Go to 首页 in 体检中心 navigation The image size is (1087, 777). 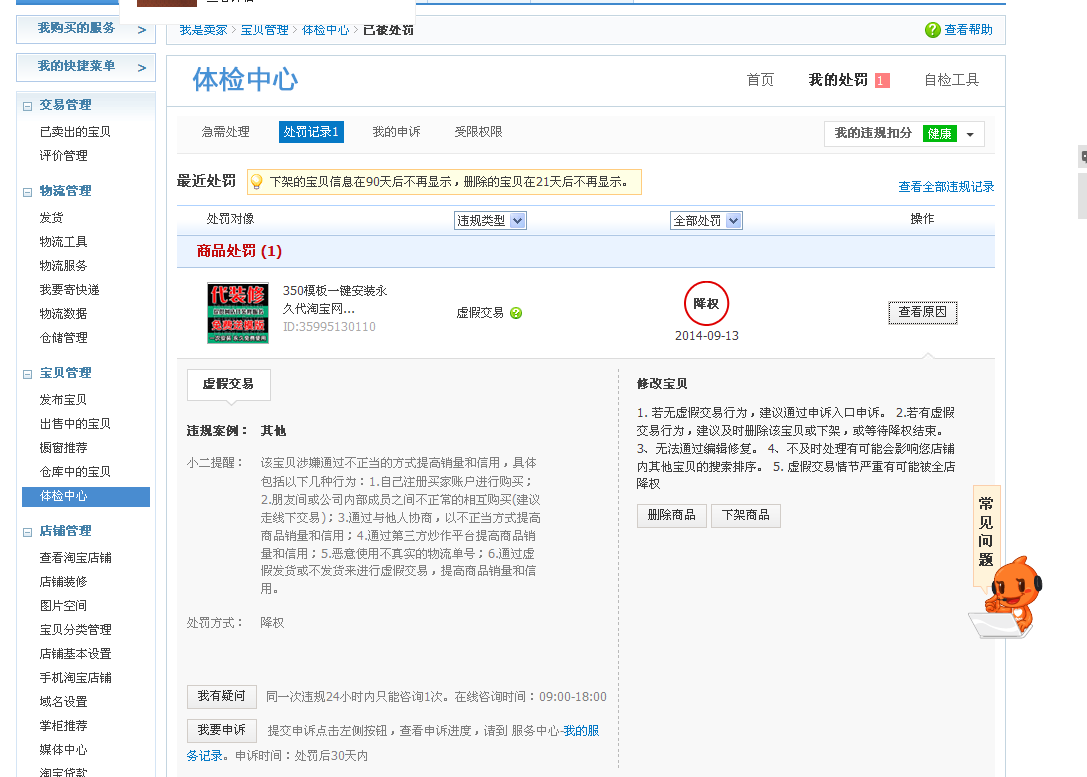[x=760, y=80]
